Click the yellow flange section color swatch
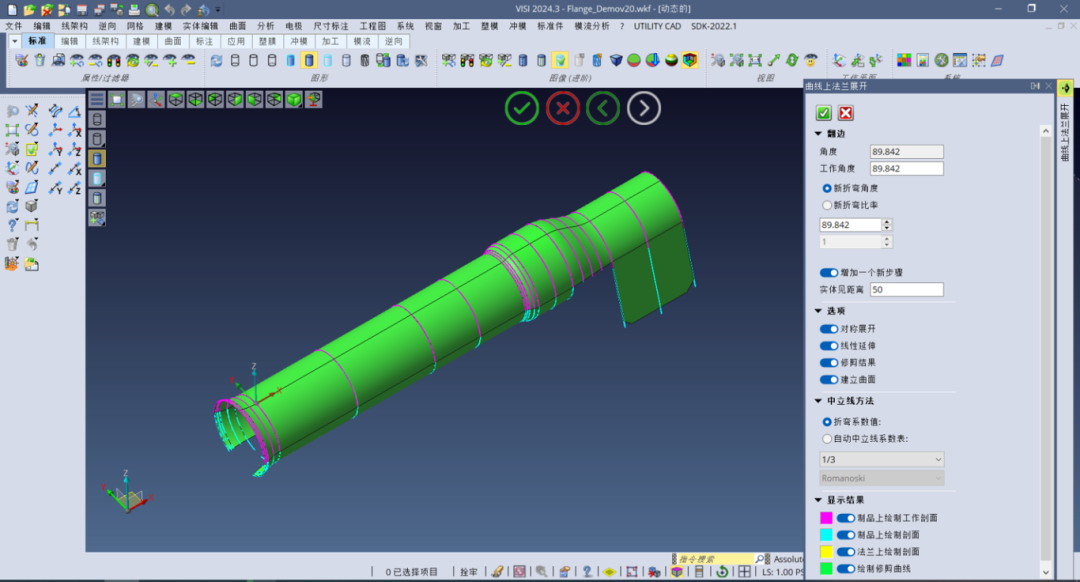 point(827,552)
